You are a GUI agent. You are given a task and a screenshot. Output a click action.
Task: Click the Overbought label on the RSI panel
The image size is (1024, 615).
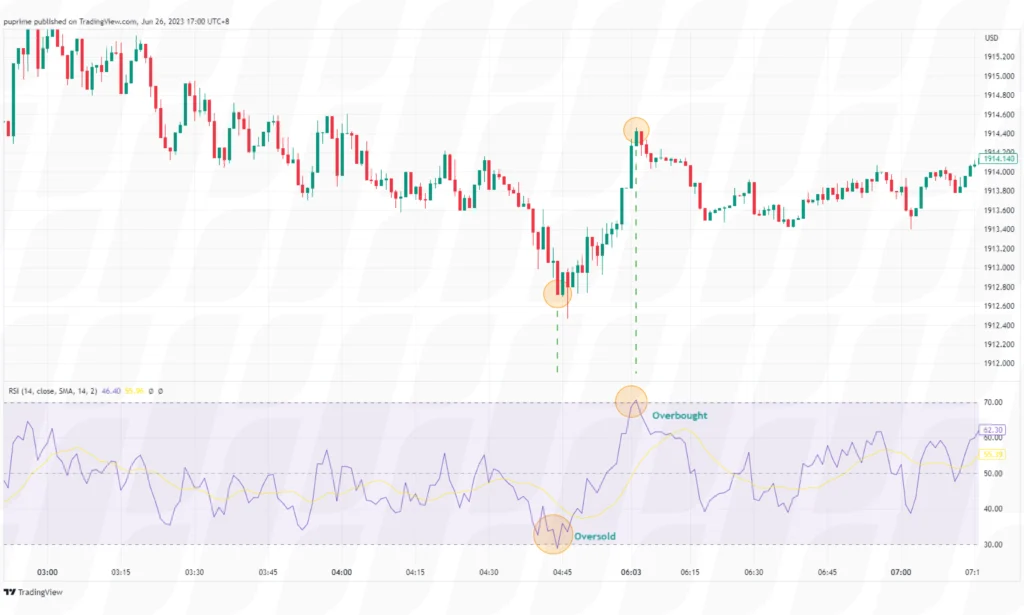(679, 413)
